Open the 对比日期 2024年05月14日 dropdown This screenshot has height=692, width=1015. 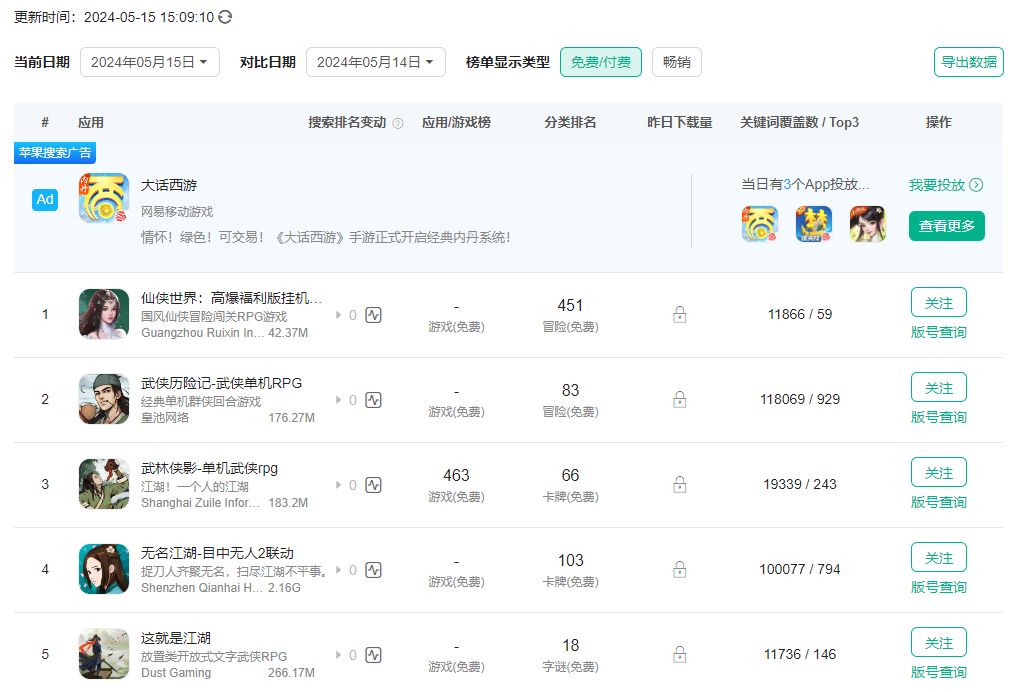(x=375, y=62)
